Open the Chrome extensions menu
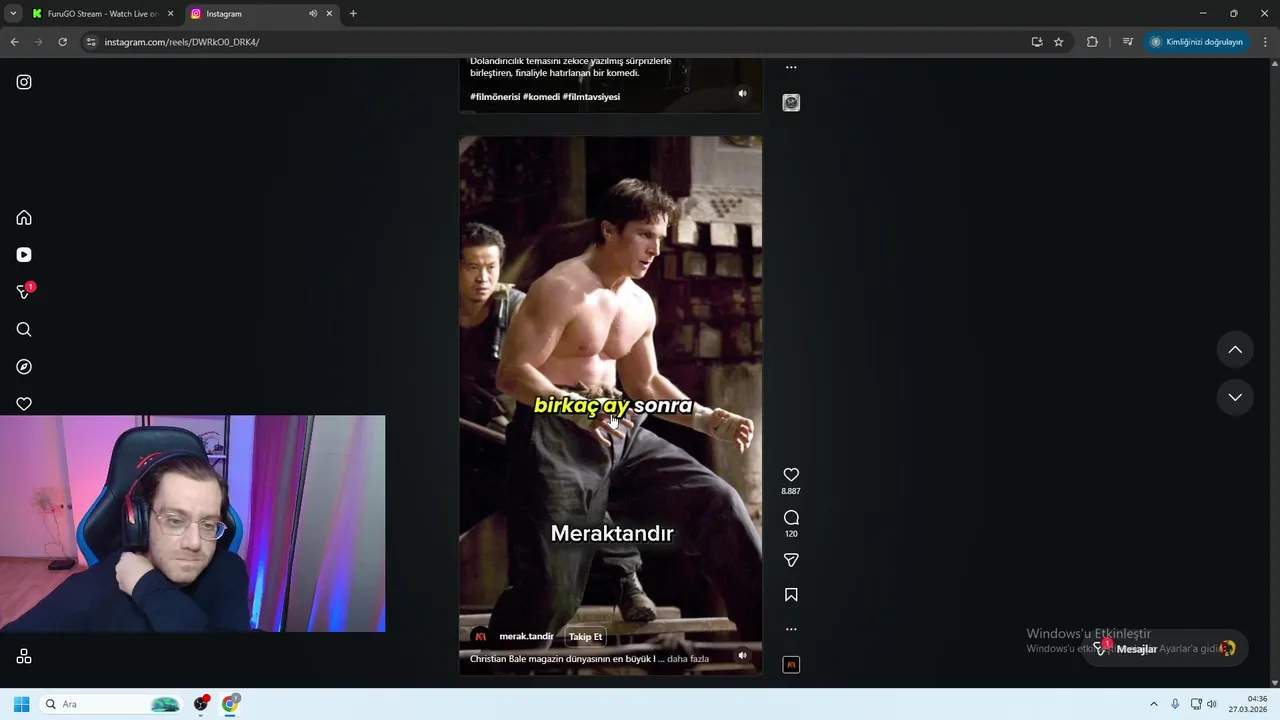Screen dimensions: 1280x720 point(1092,42)
